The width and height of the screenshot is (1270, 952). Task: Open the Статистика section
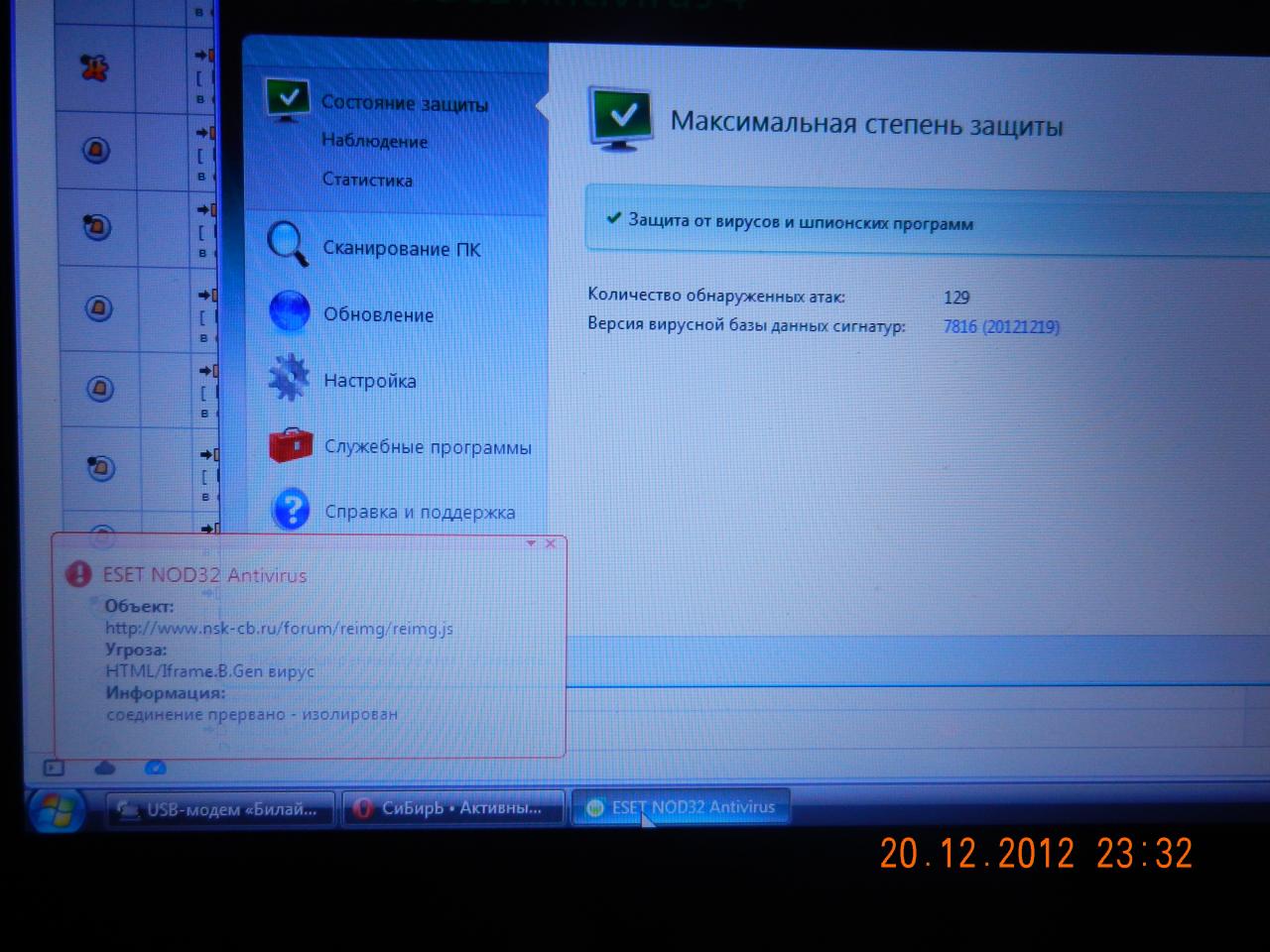click(366, 179)
